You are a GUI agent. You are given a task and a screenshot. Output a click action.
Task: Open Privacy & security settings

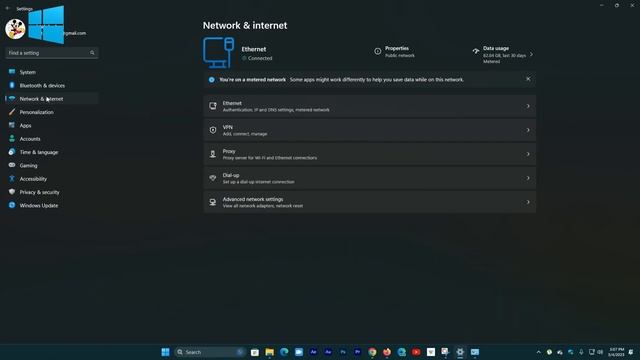52,192
